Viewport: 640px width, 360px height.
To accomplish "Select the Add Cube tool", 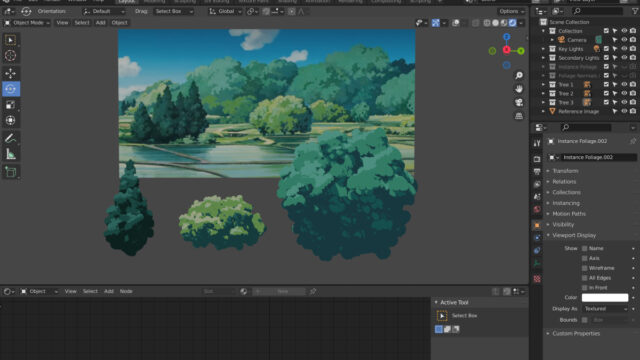I will (x=11, y=172).
